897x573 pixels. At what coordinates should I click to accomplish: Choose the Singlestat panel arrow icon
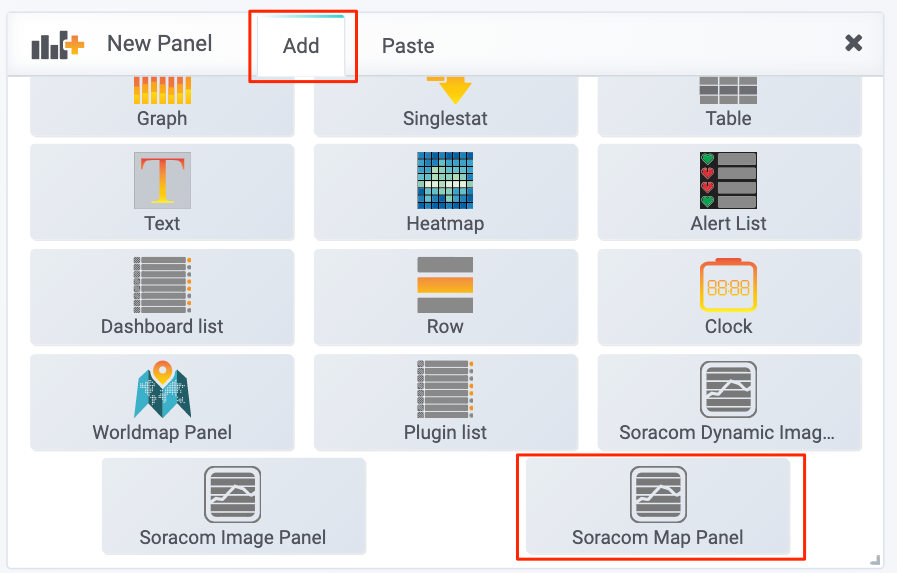point(450,90)
